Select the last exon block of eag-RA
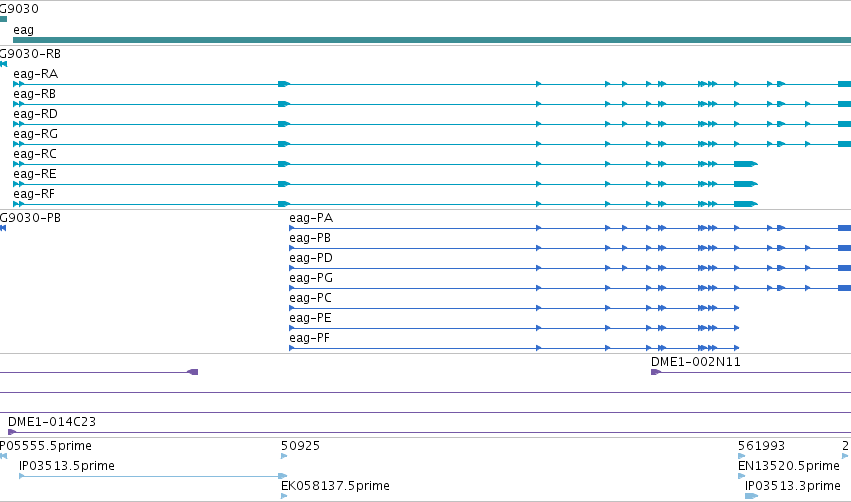This screenshot has height=502, width=851. coord(844,84)
